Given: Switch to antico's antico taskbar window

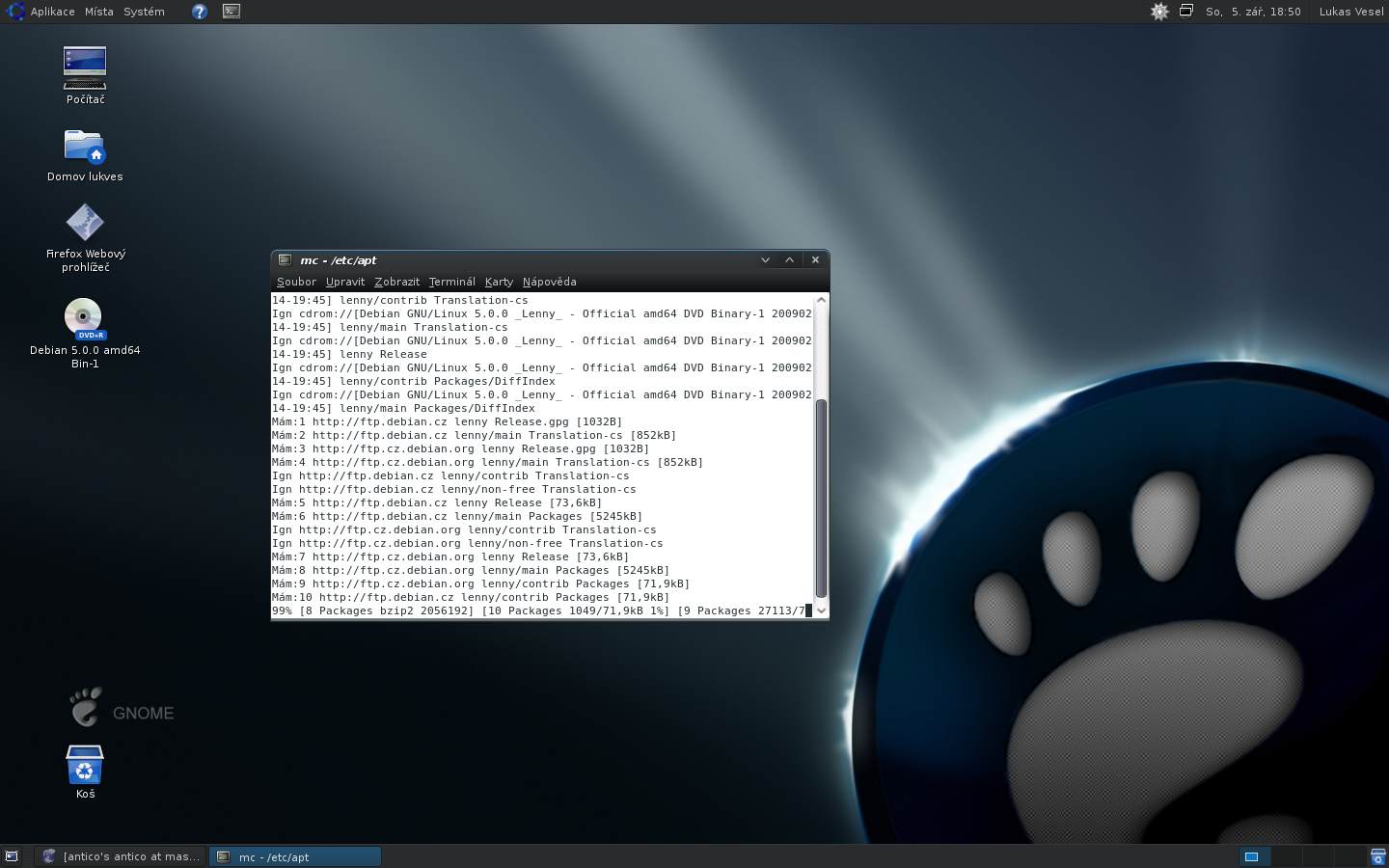Looking at the screenshot, I should point(121,856).
